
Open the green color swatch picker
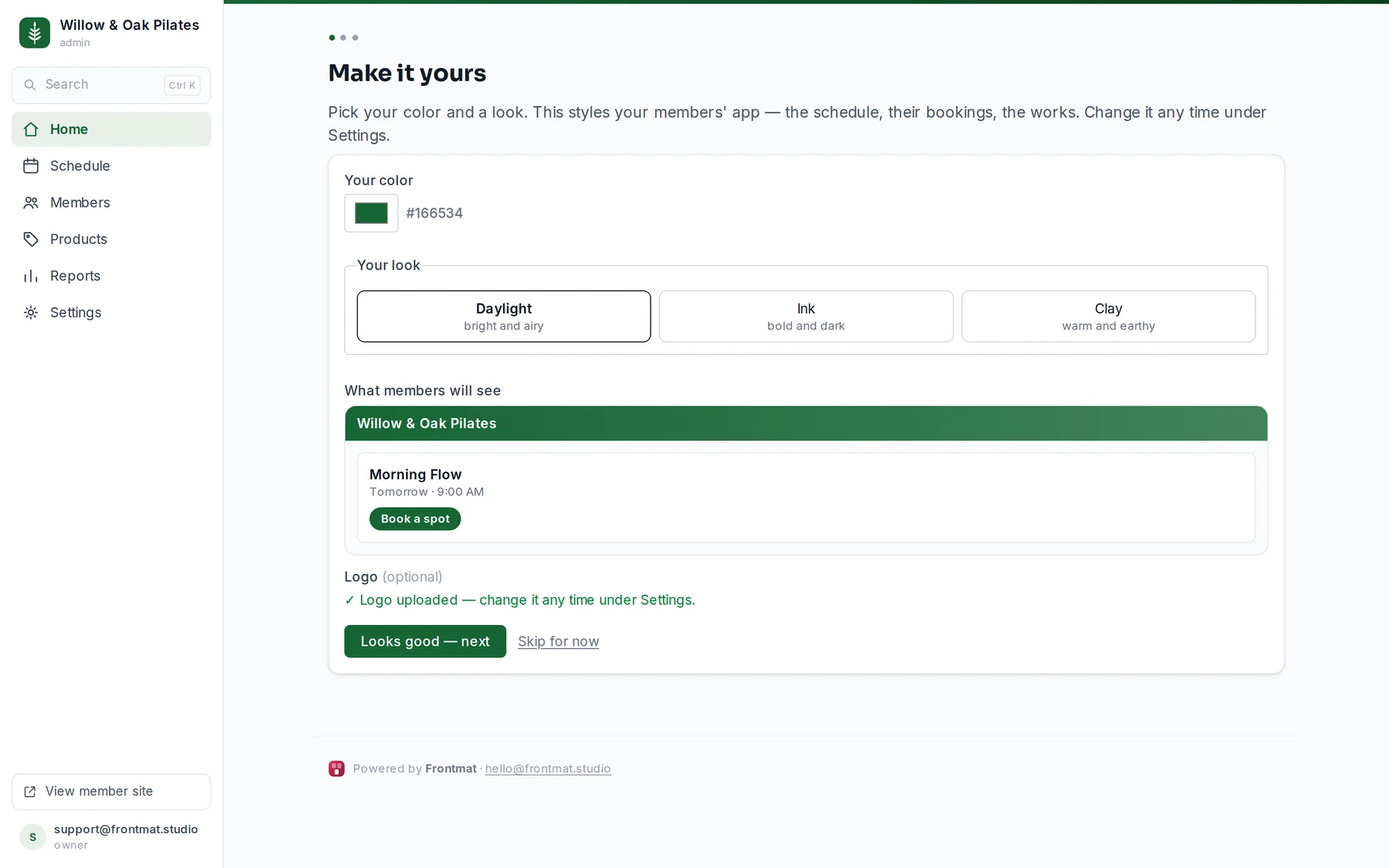pyautogui.click(x=371, y=213)
